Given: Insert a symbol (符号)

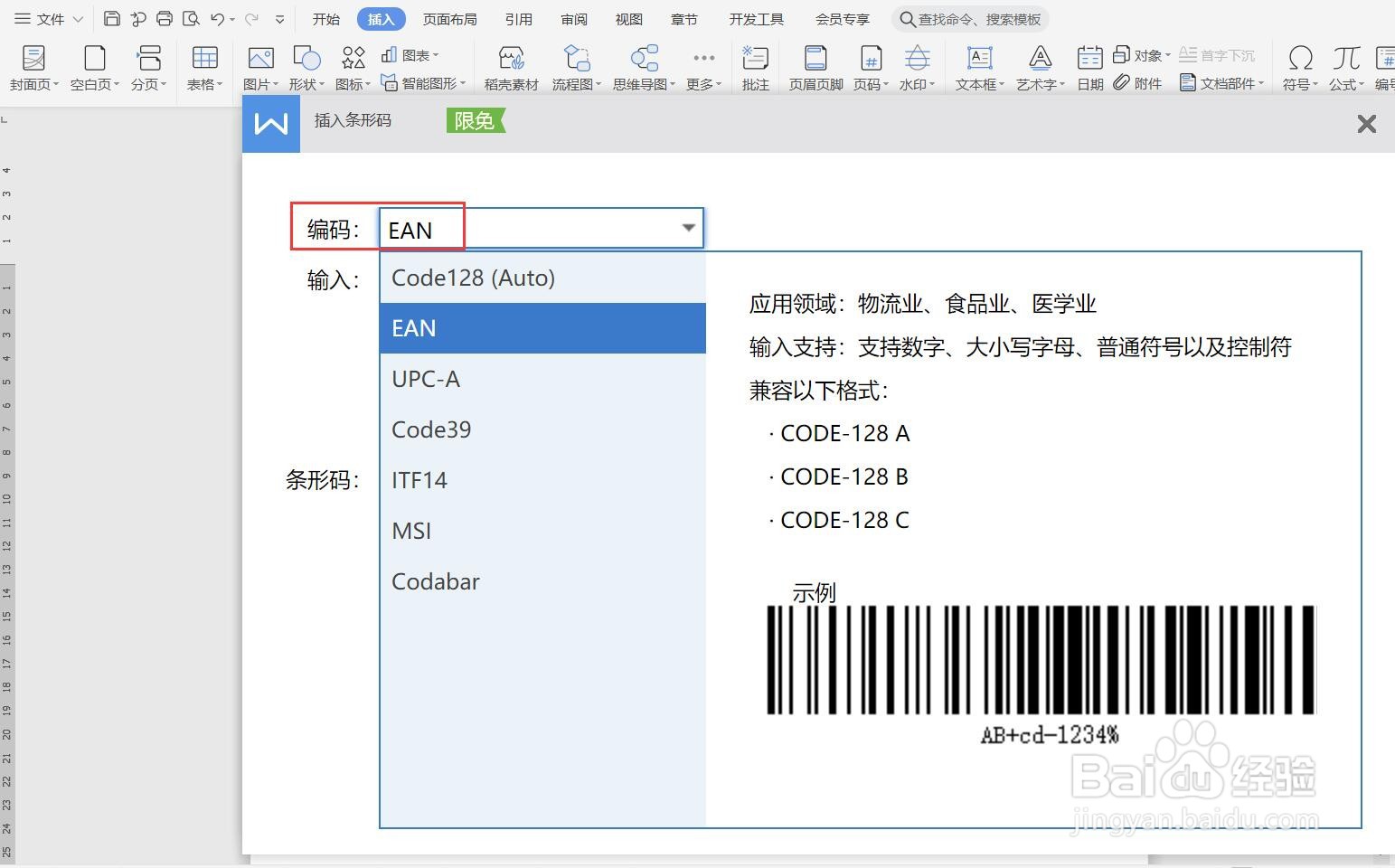Looking at the screenshot, I should 1300,68.
